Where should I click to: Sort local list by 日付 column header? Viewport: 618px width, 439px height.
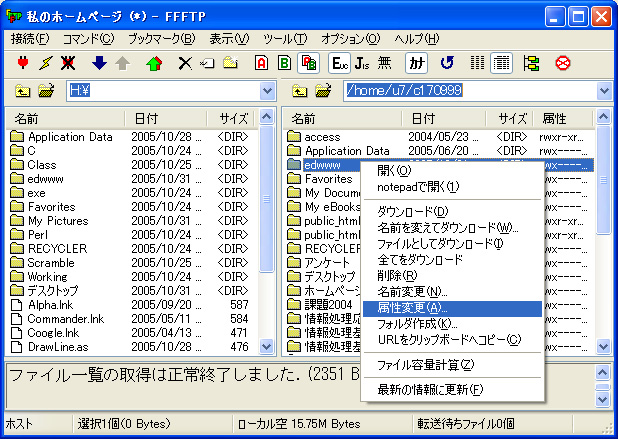[x=166, y=119]
